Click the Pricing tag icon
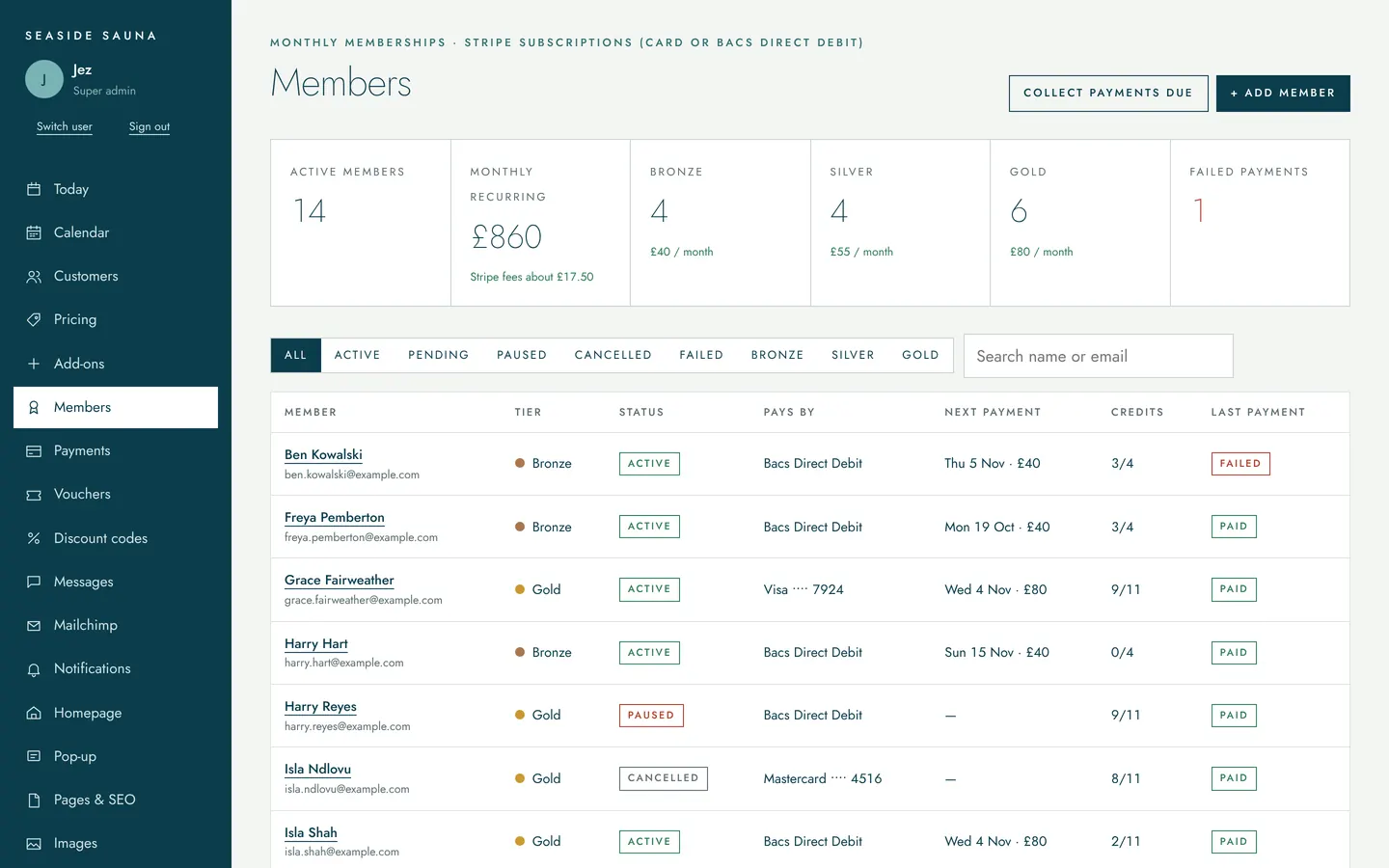Screen dimensions: 1389x868 coord(34,319)
